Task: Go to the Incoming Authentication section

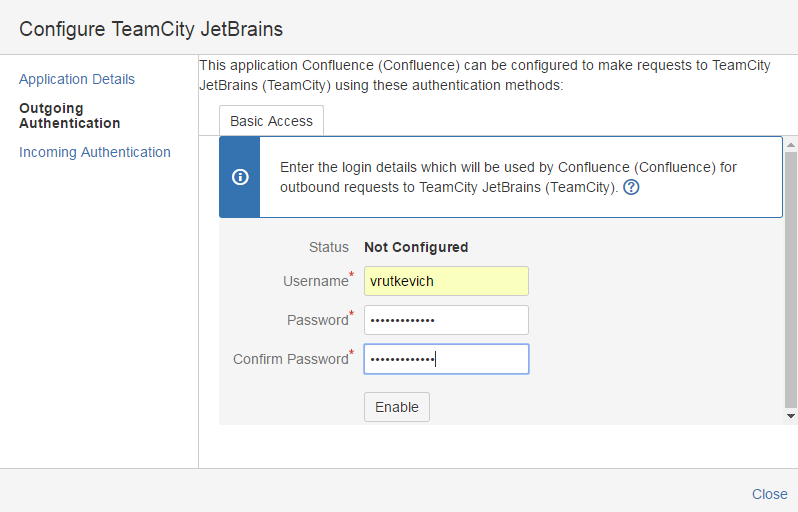Action: pos(95,152)
